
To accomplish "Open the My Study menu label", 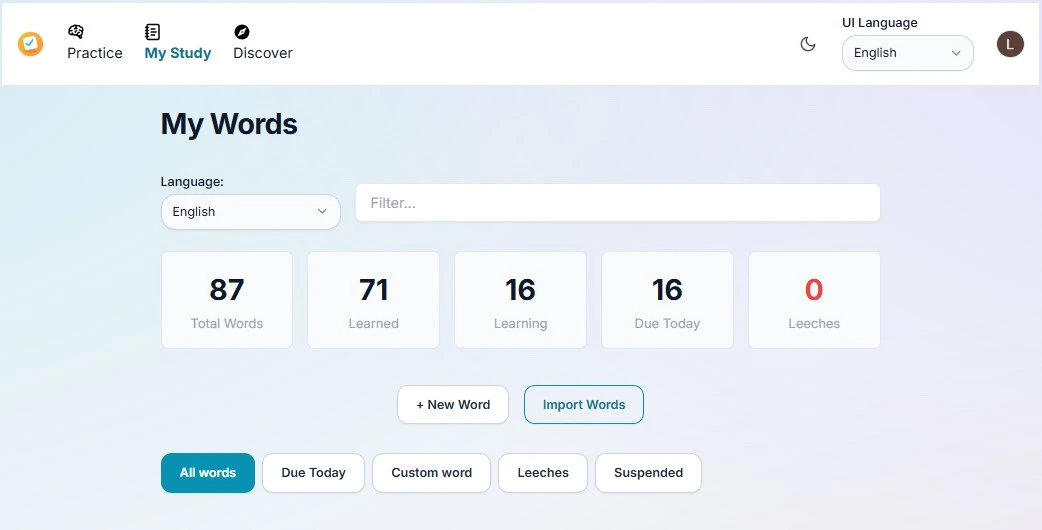I will tap(177, 53).
